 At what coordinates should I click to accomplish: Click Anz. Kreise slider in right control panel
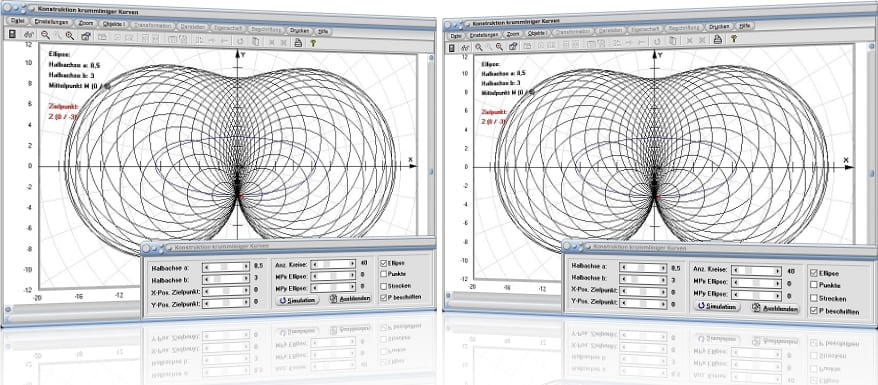[756, 270]
